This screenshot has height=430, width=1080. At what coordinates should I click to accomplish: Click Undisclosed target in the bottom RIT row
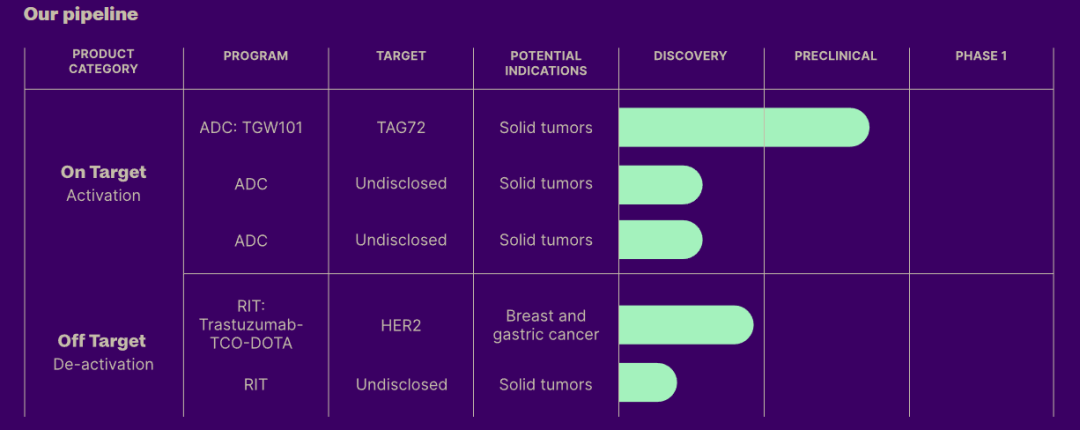[x=400, y=384]
